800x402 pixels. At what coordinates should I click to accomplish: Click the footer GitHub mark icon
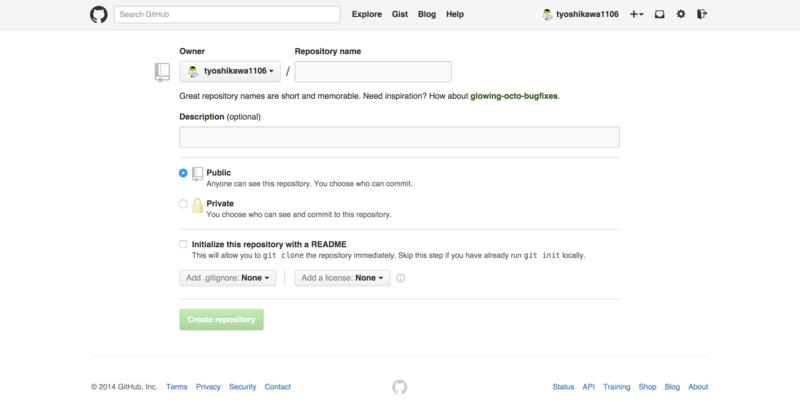pos(399,387)
